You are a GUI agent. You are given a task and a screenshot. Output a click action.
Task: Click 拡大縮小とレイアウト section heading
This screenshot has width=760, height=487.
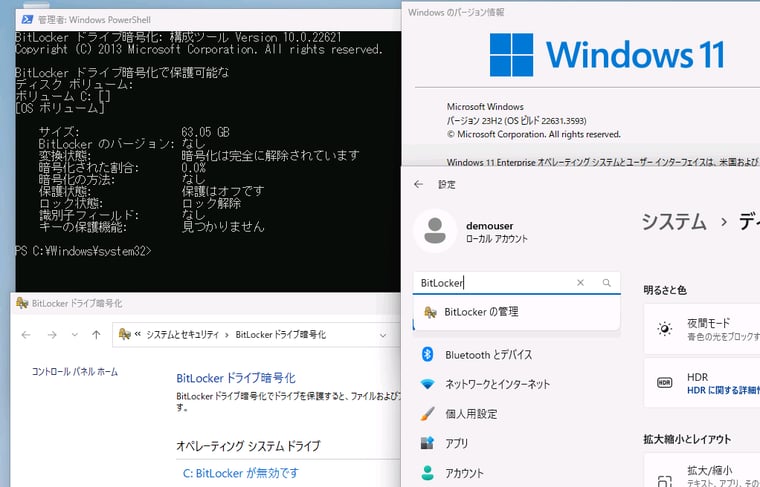pyautogui.click(x=687, y=439)
